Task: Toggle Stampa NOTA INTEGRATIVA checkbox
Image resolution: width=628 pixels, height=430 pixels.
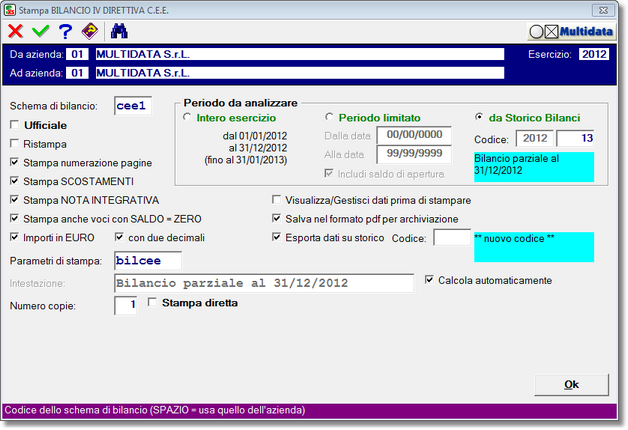Action: 14,199
